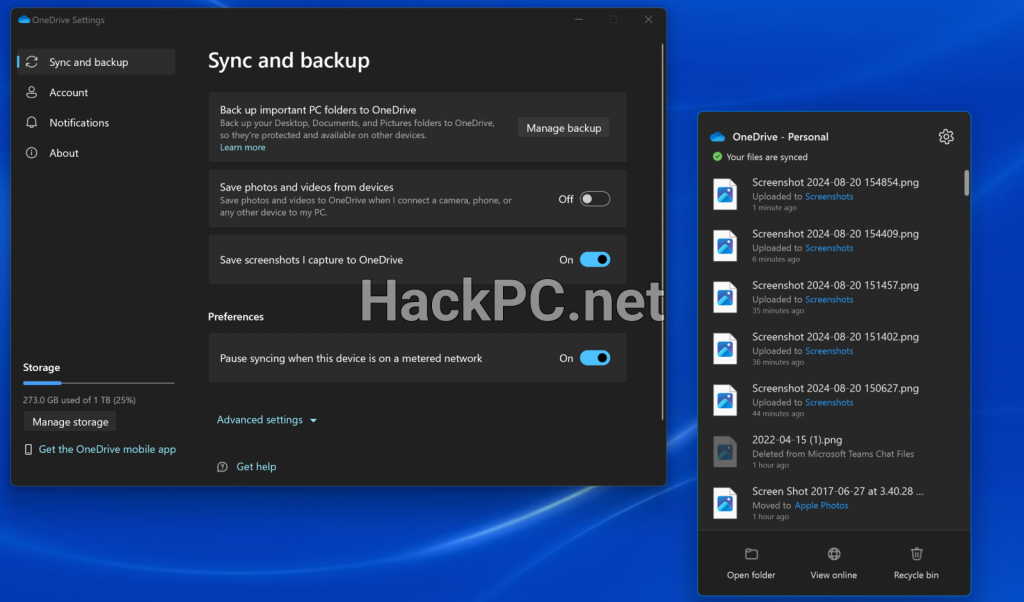Screen dimensions: 1024x602
Task: Click '273.0 GB used of 1 TB (25%)' text
Action: coord(79,400)
